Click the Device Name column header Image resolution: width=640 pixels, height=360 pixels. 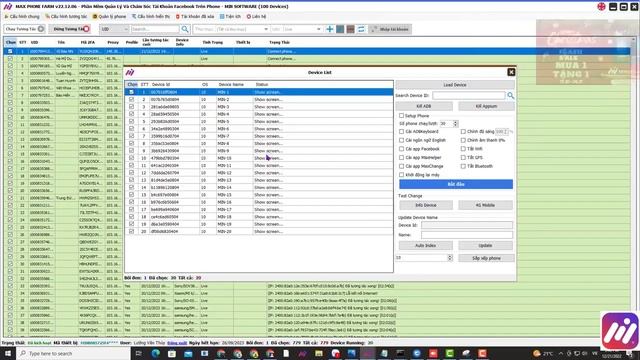pos(231,84)
